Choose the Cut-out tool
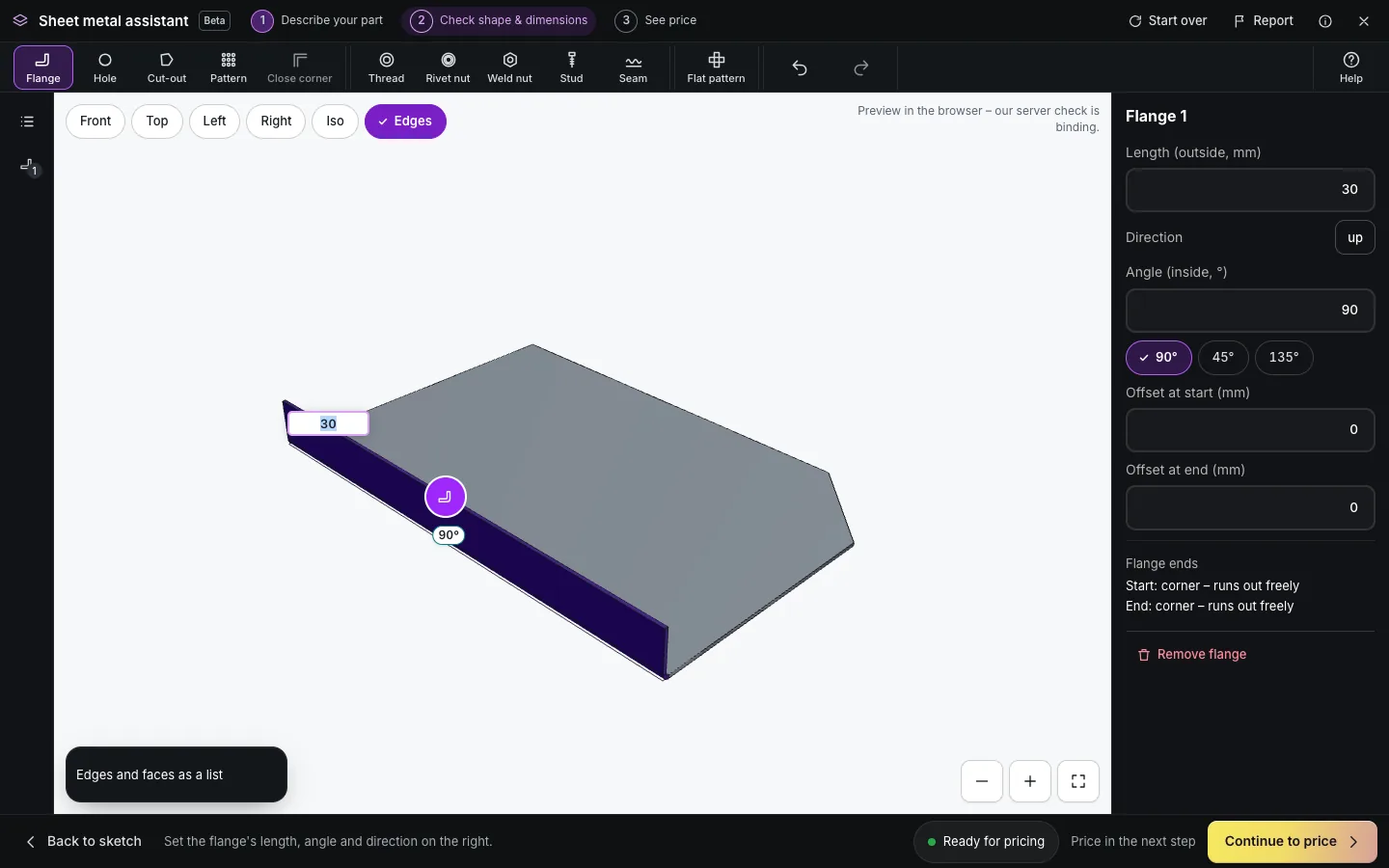1389x868 pixels. (167, 68)
